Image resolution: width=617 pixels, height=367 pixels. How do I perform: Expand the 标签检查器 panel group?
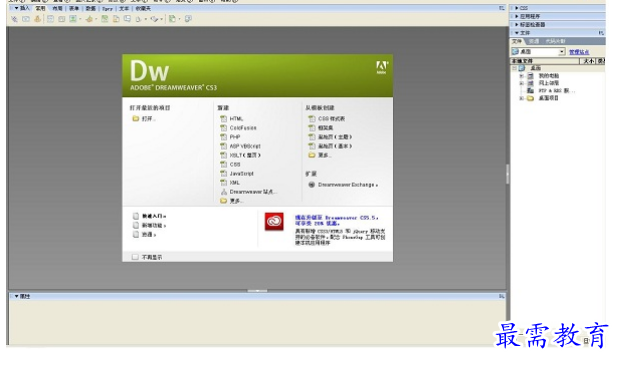click(517, 25)
